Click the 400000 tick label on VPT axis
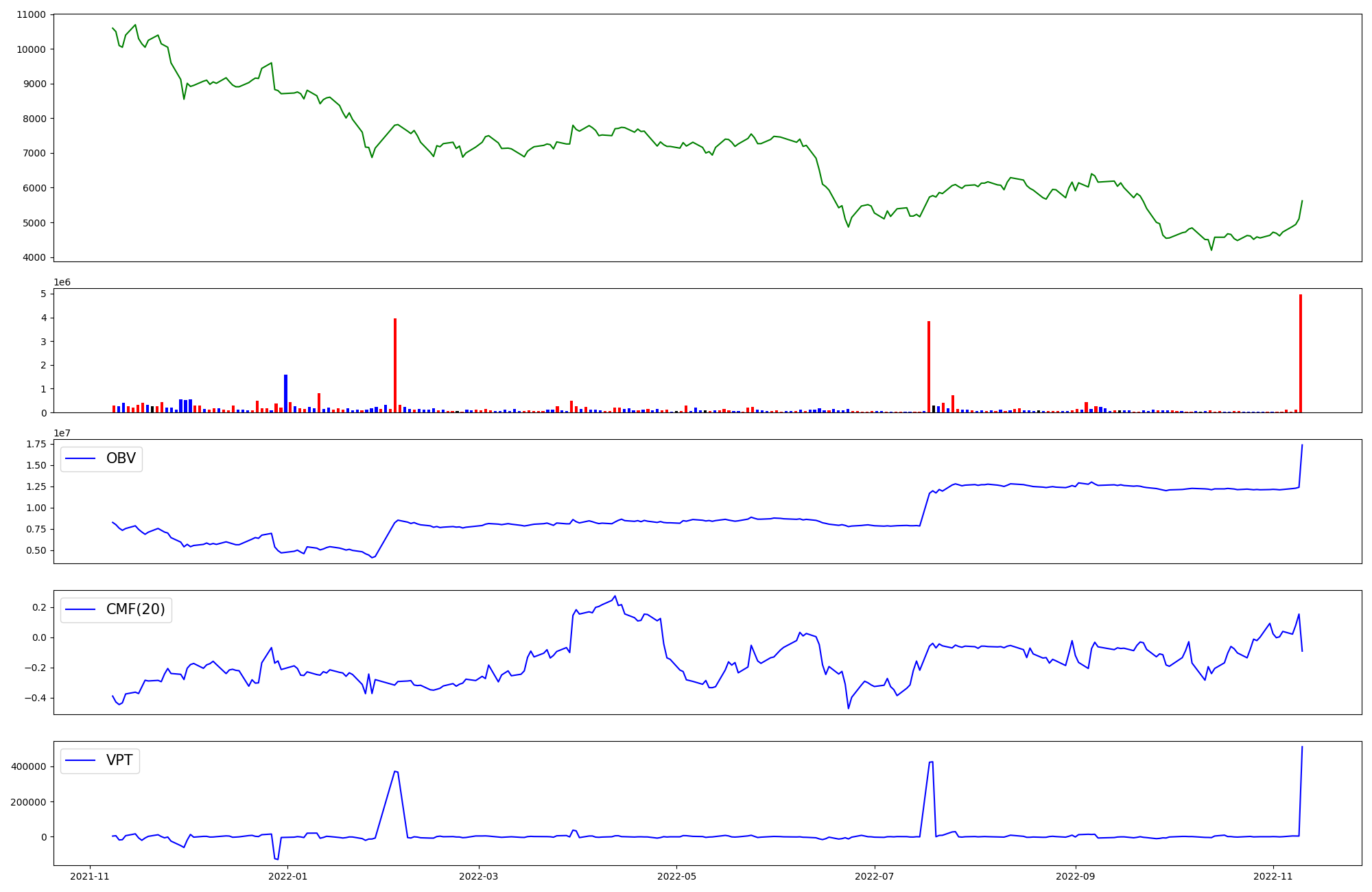The width and height of the screenshot is (1372, 892). 29,767
